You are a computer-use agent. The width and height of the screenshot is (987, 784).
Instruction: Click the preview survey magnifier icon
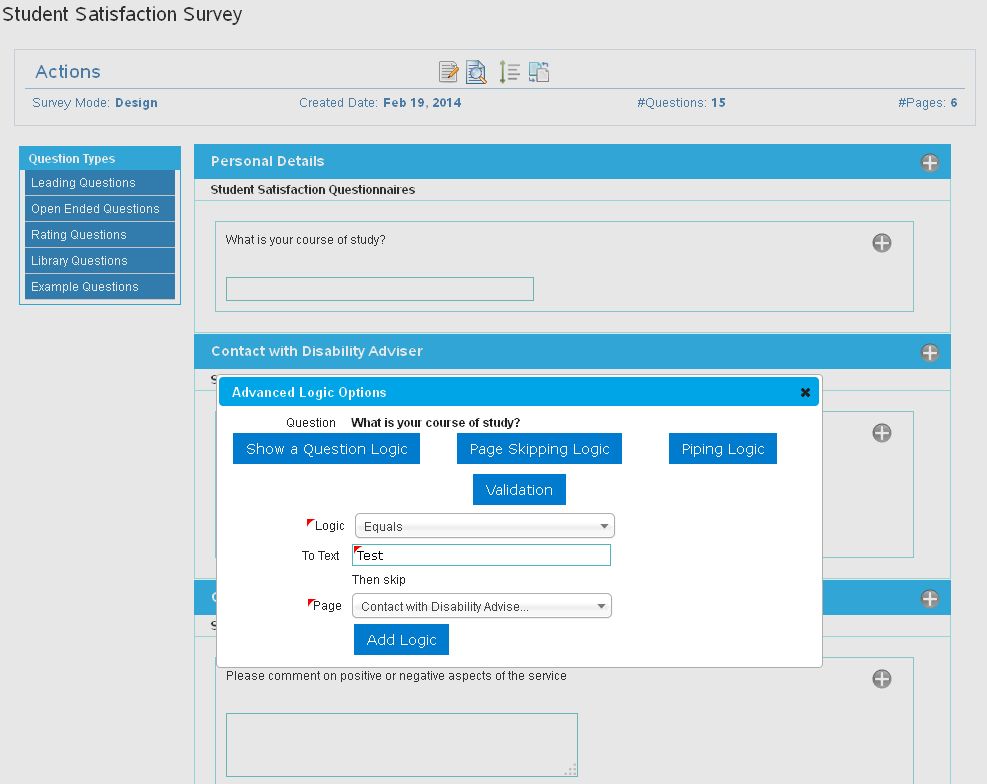coord(477,72)
